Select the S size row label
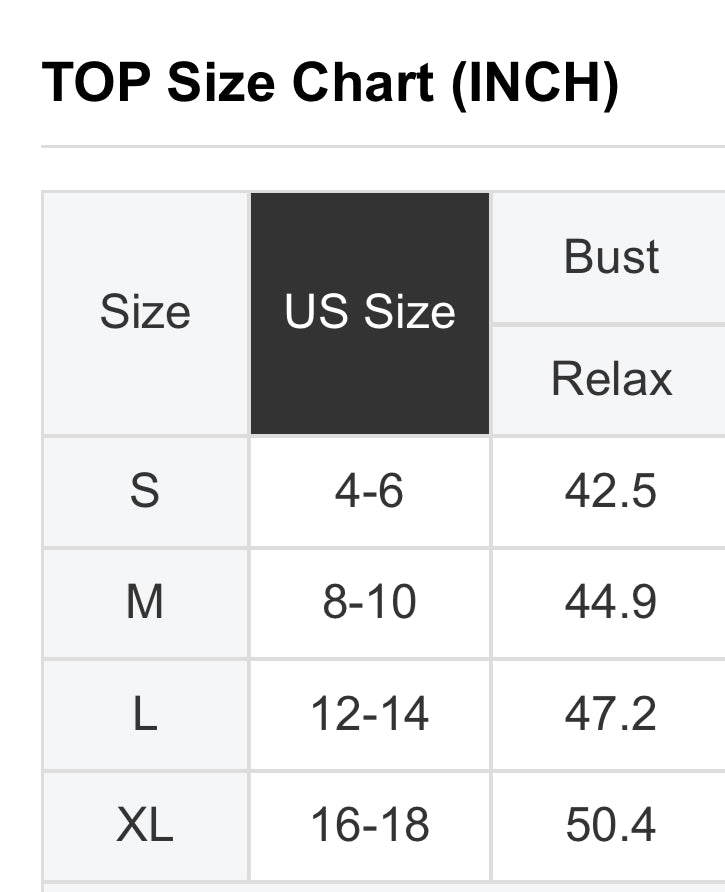Screen dimensions: 725x892 click(x=145, y=492)
